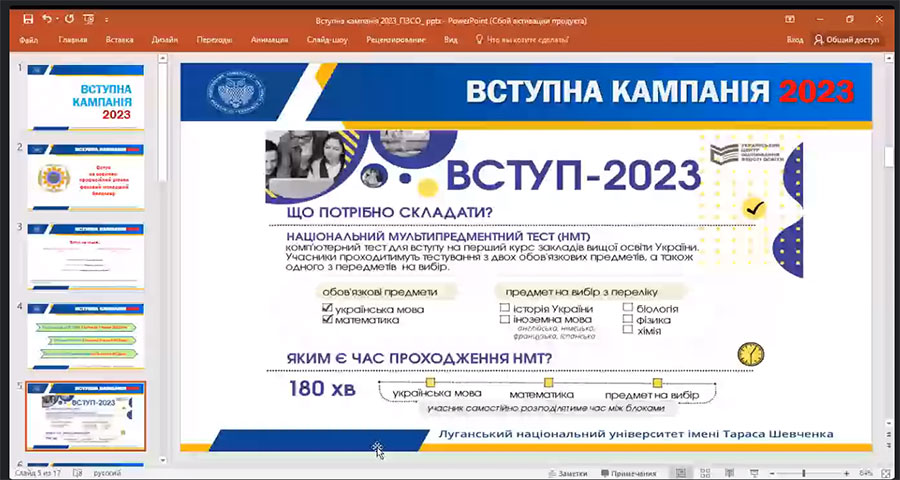Screen dimensions: 900x480
Task: Select 'ЯКИМ Є ЧАС ПРОХОДЖЕННЯ НМТ?' heading
Action: 420,359
